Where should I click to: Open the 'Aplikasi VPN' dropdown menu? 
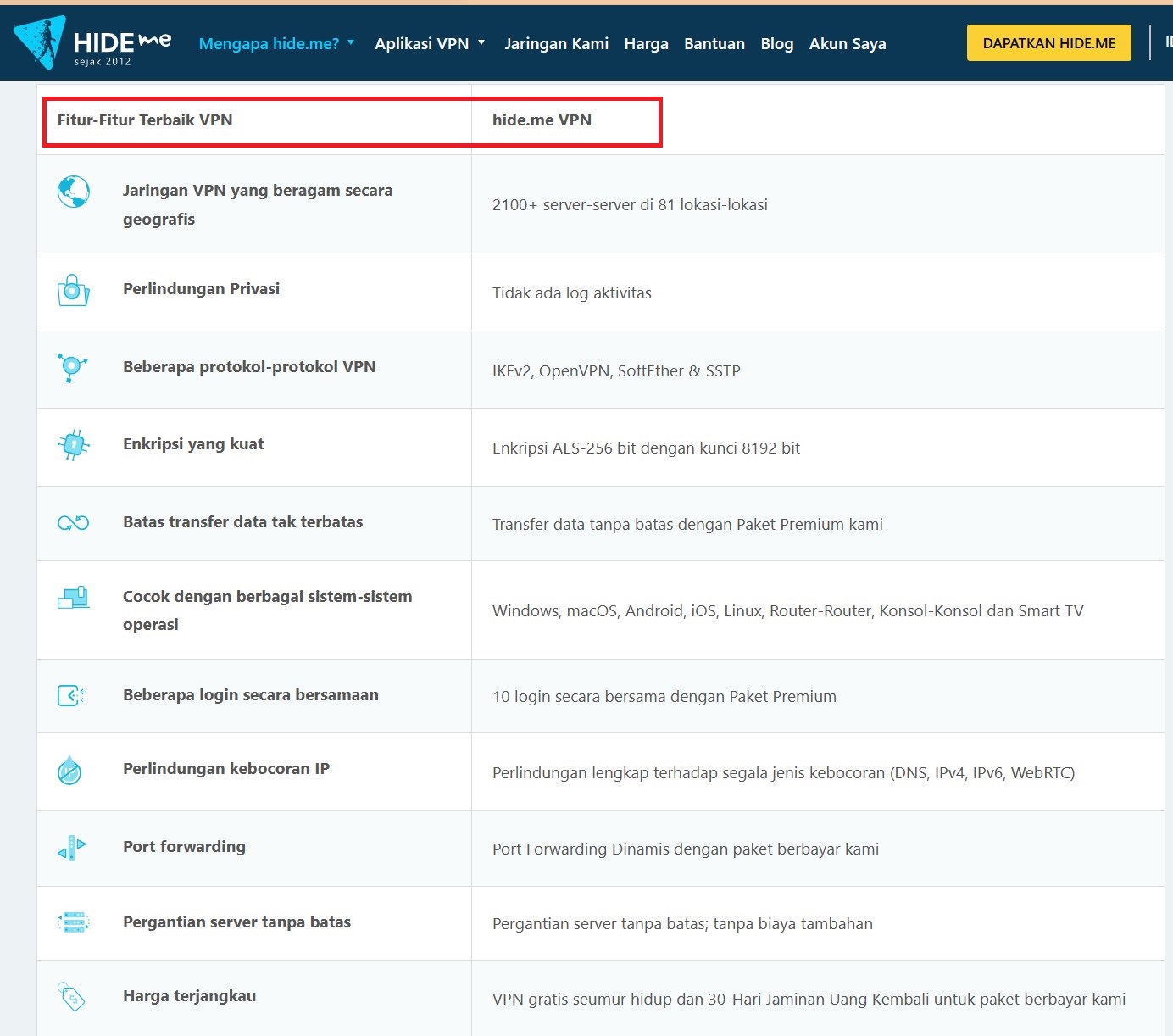point(430,43)
